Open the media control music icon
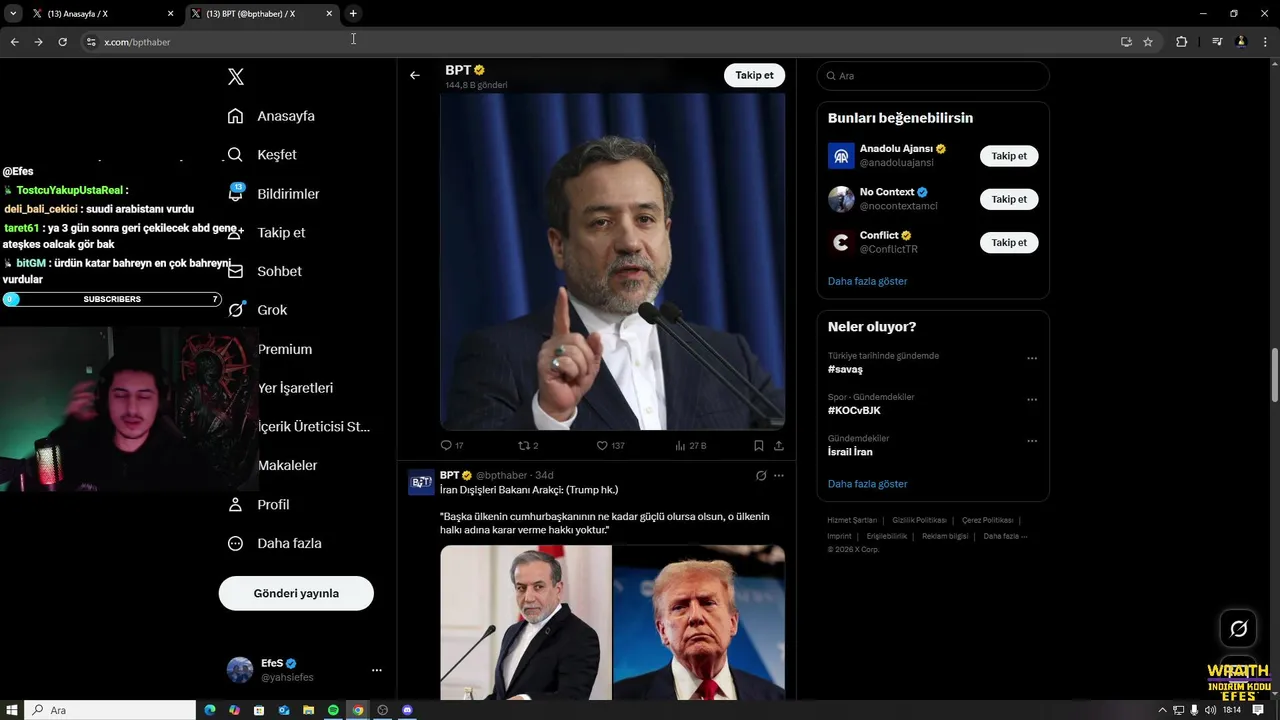The width and height of the screenshot is (1280, 720). (1217, 42)
